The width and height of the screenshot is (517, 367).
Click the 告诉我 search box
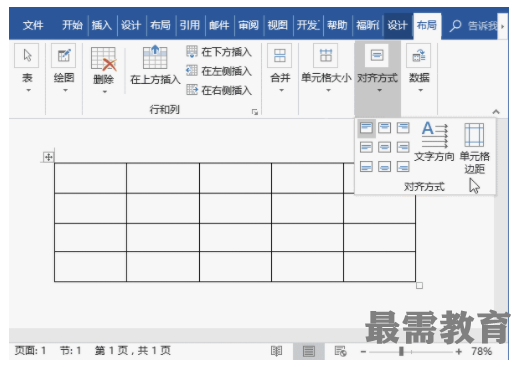click(473, 25)
